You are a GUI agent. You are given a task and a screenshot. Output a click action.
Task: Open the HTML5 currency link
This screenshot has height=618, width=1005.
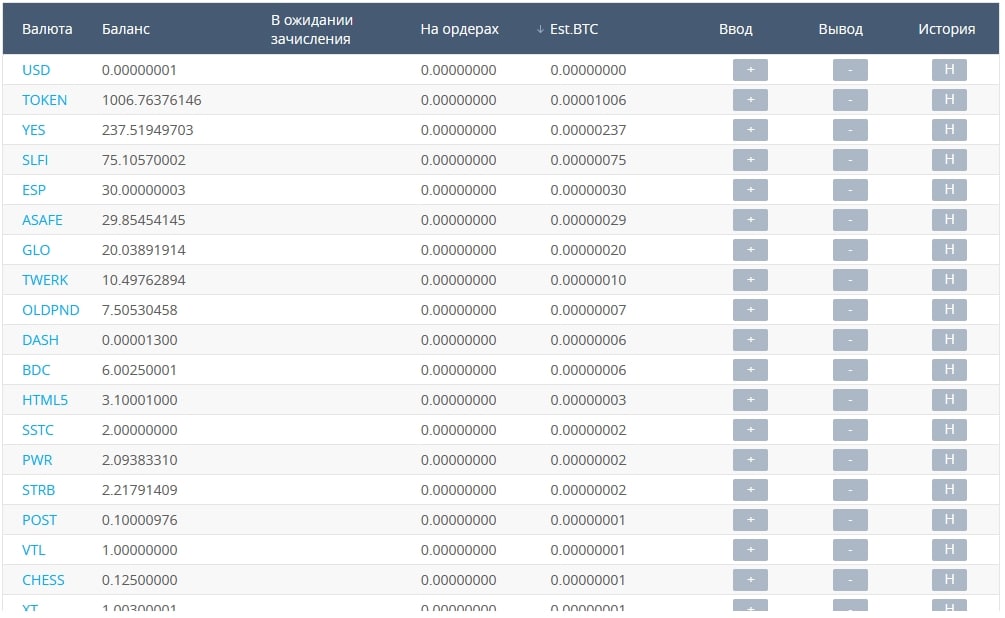click(45, 400)
